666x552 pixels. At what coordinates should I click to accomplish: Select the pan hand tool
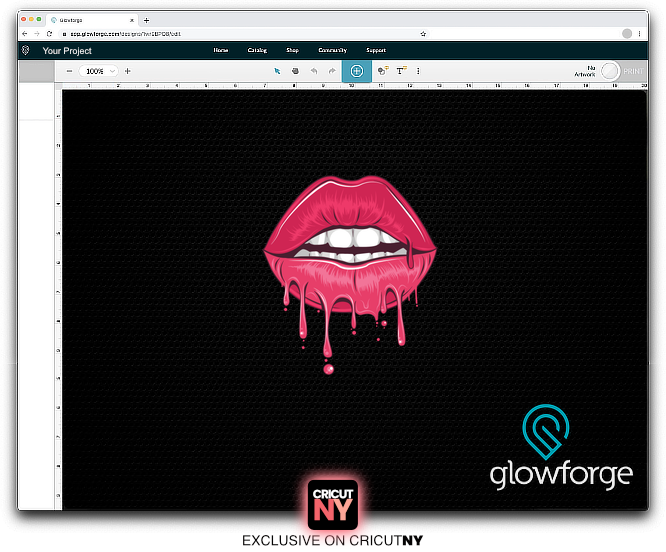coord(295,71)
